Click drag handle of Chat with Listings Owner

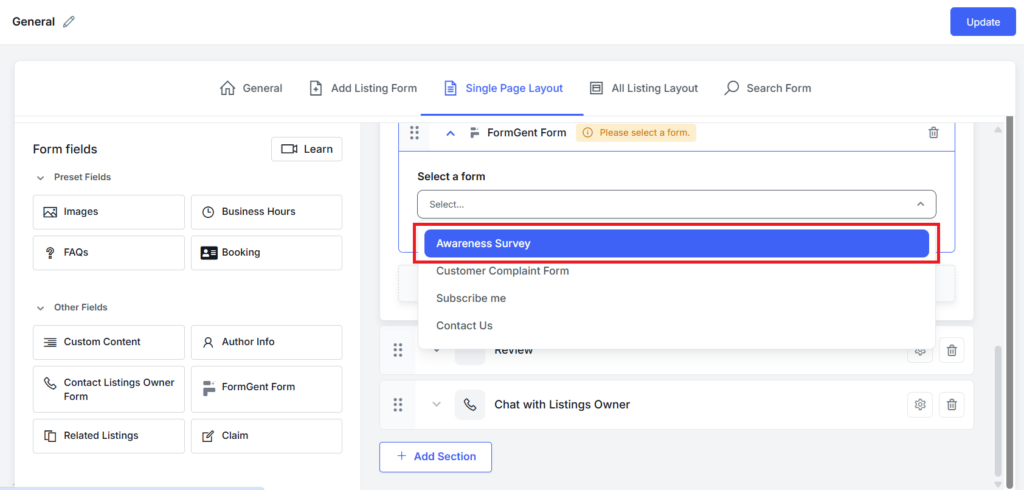click(398, 404)
